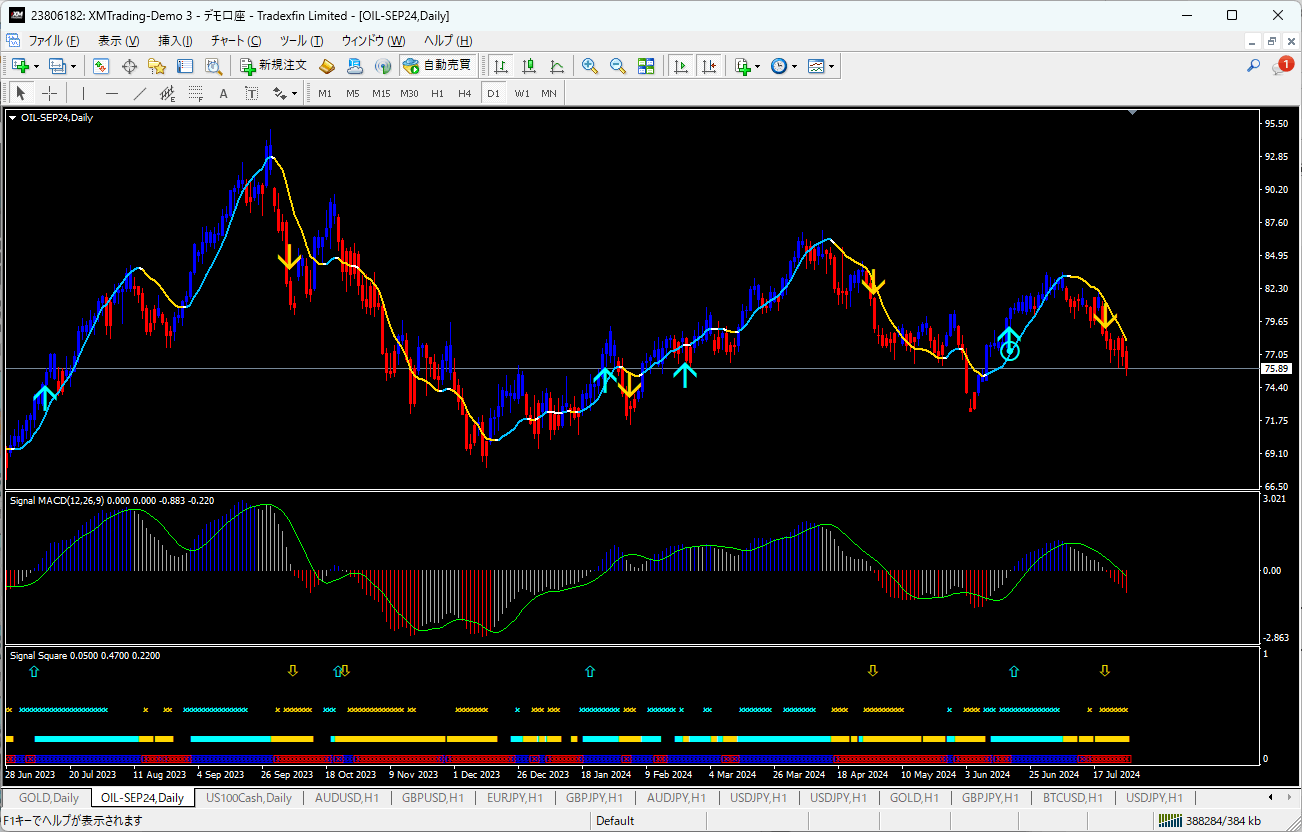Switch to Line Chart display
This screenshot has height=832, width=1302.
tap(557, 66)
